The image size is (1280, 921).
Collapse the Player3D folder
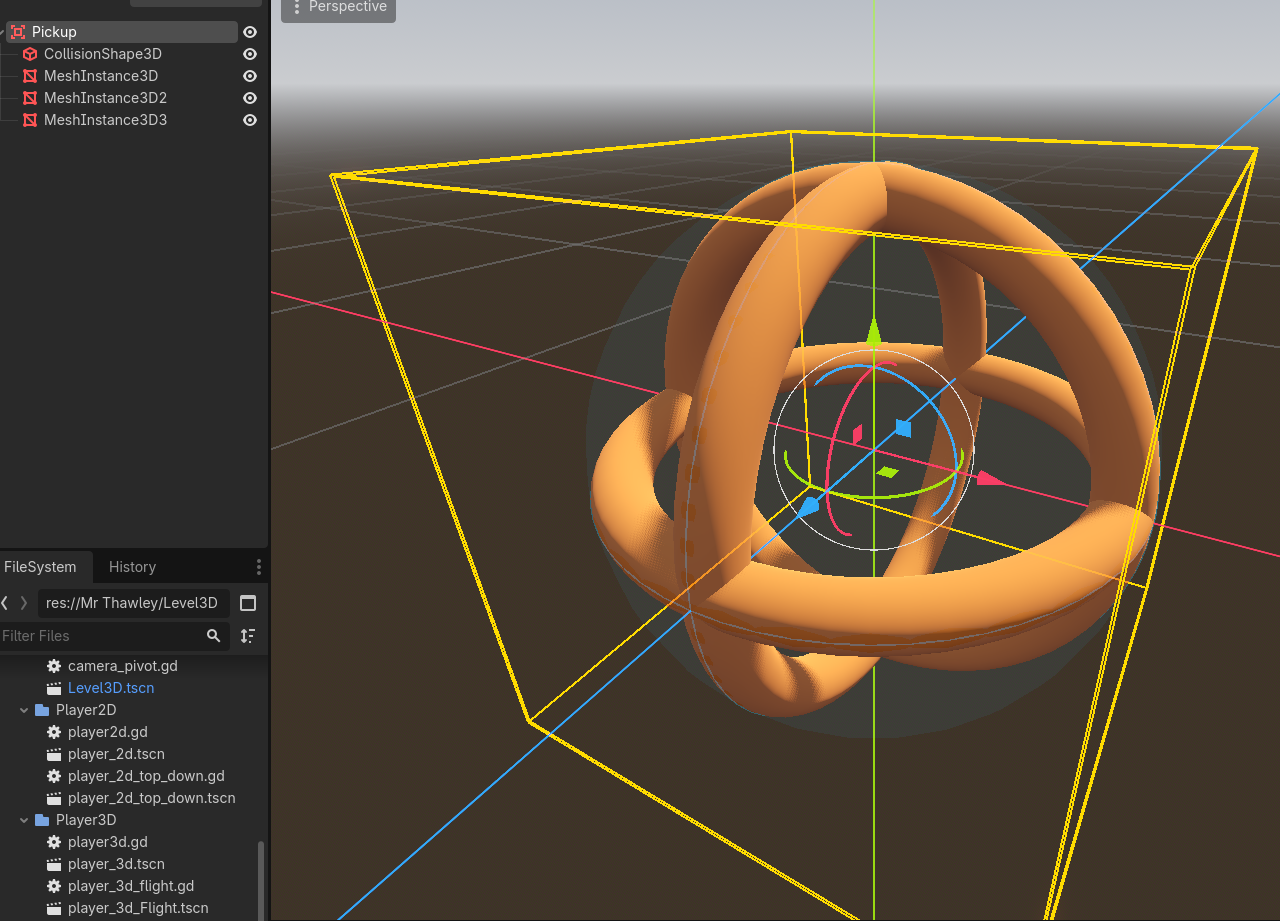point(24,820)
